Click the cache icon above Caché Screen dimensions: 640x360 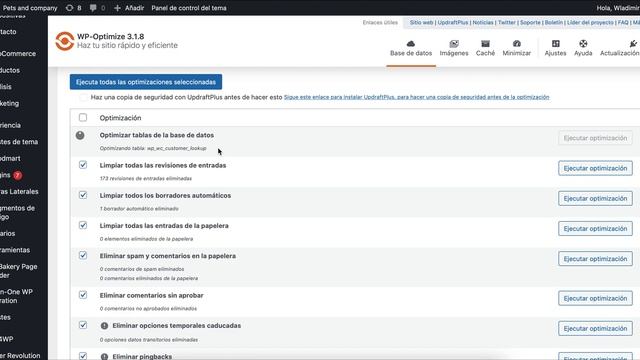tap(485, 44)
